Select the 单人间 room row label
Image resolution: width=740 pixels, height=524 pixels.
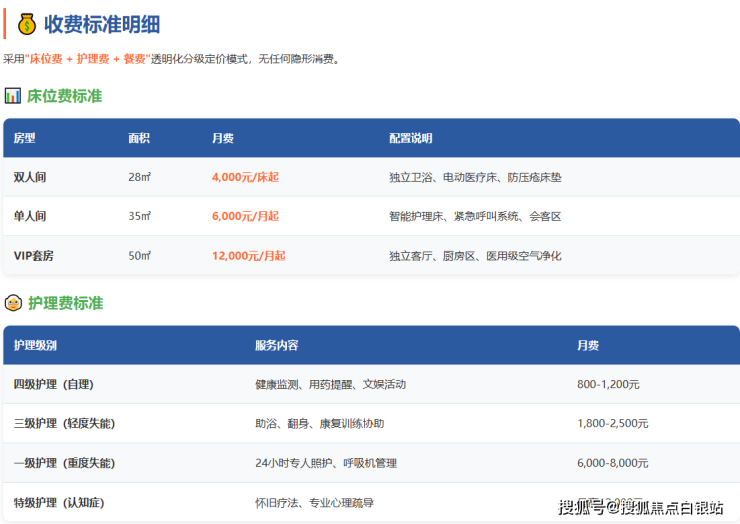[x=30, y=216]
